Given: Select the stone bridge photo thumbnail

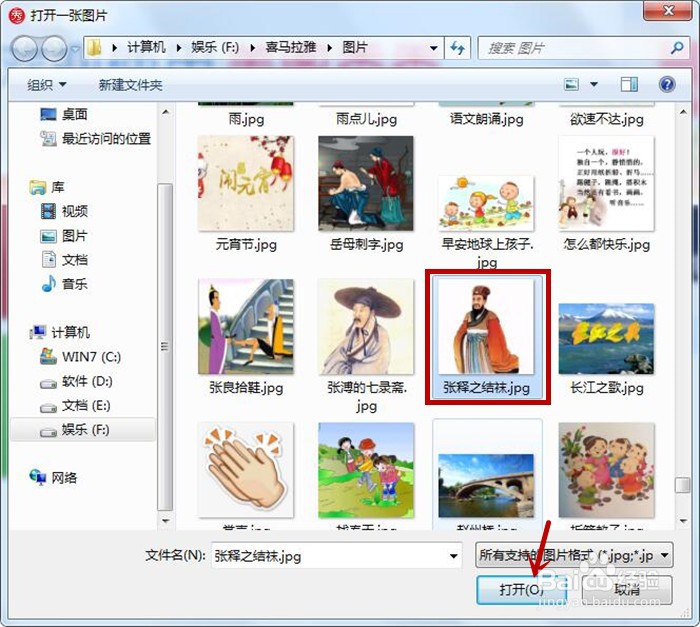Looking at the screenshot, I should 487,485.
